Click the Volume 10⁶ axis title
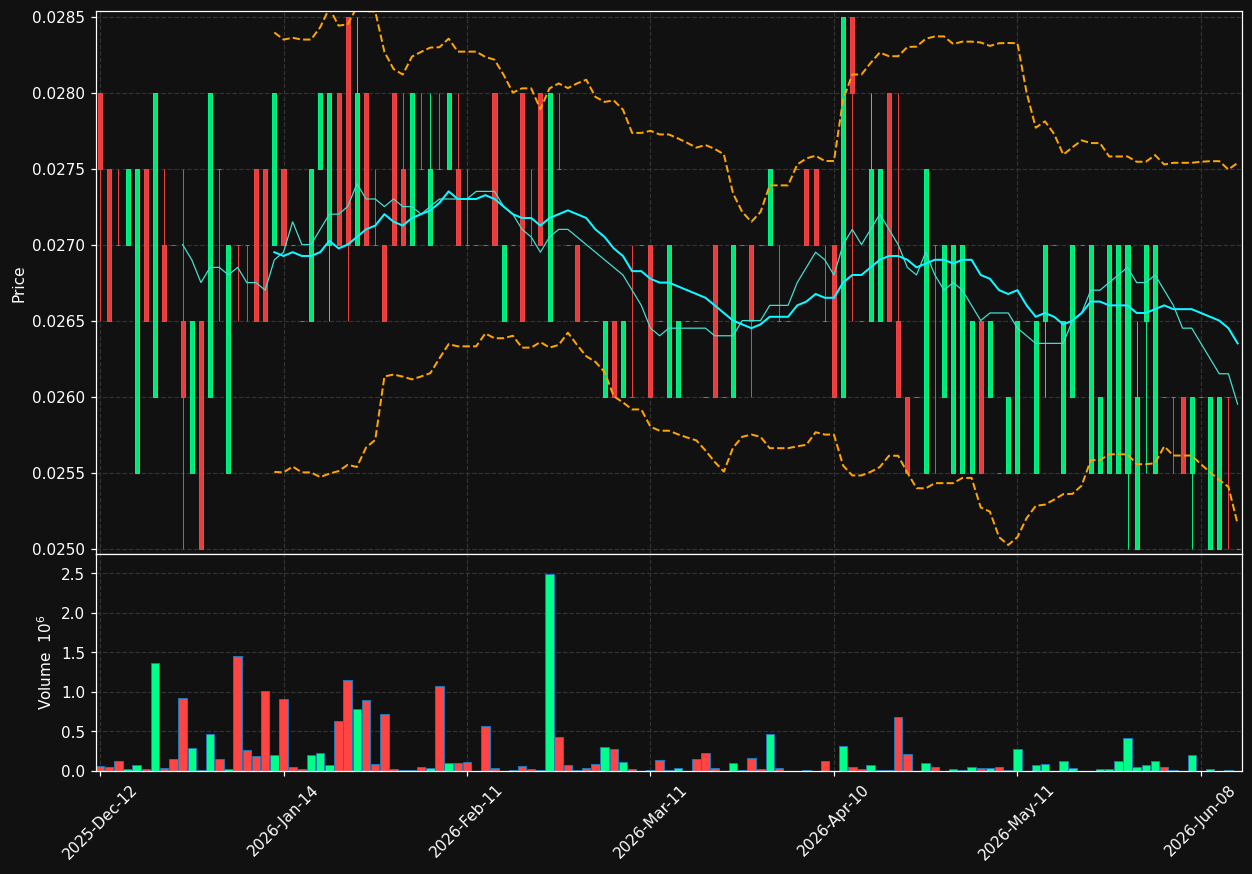Screen dimensions: 1252x874 point(45,663)
